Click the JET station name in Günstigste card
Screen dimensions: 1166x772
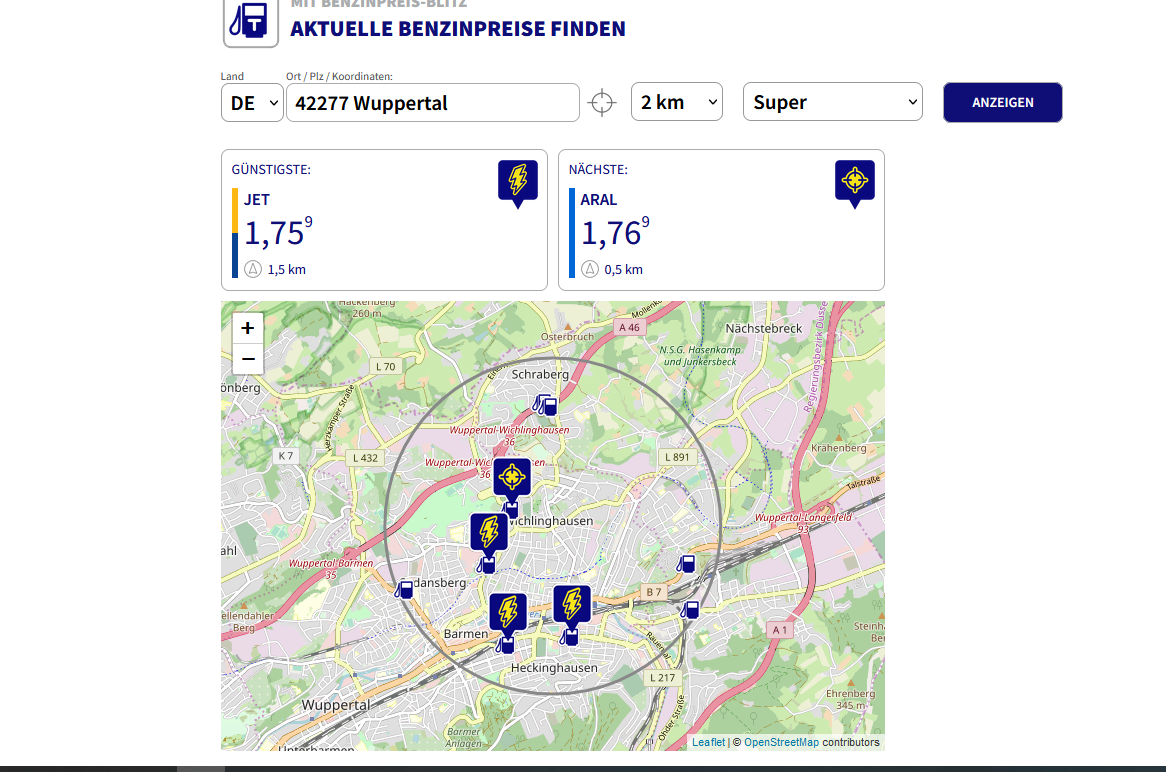coord(257,199)
